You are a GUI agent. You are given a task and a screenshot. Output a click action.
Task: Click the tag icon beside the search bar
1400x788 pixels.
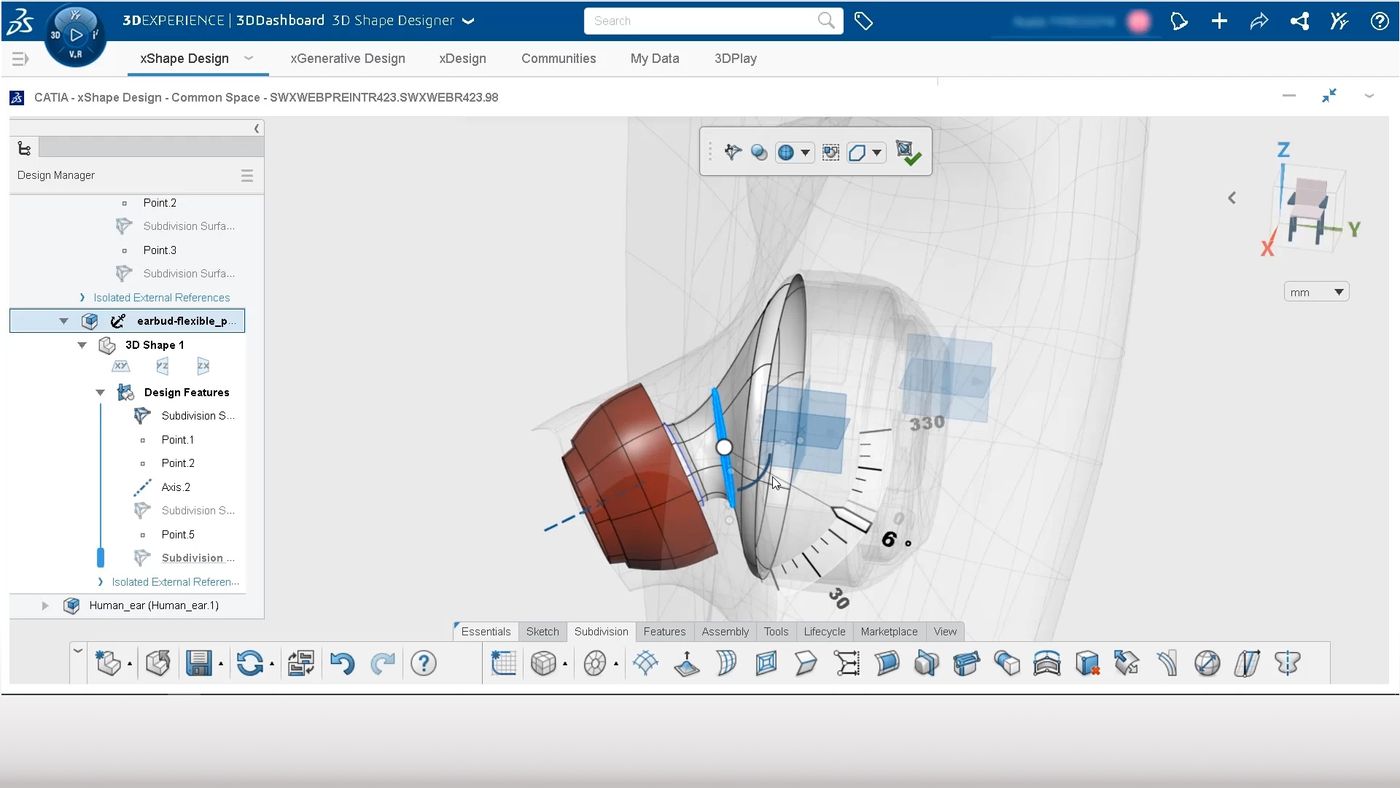point(863,20)
